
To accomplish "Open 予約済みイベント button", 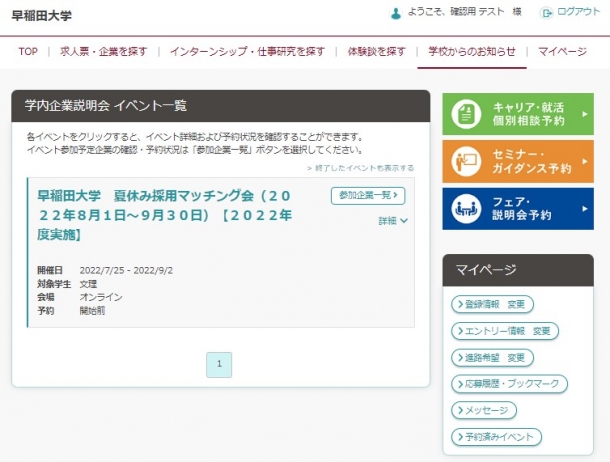I will [x=496, y=437].
